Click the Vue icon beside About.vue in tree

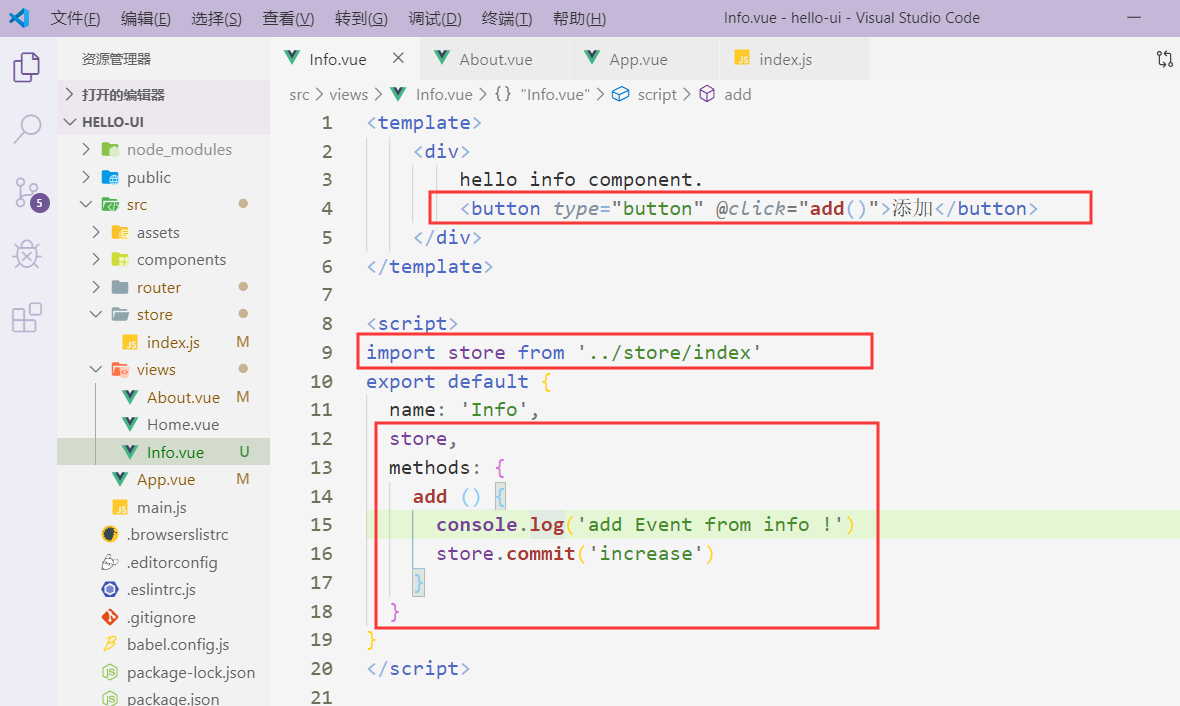[x=129, y=397]
